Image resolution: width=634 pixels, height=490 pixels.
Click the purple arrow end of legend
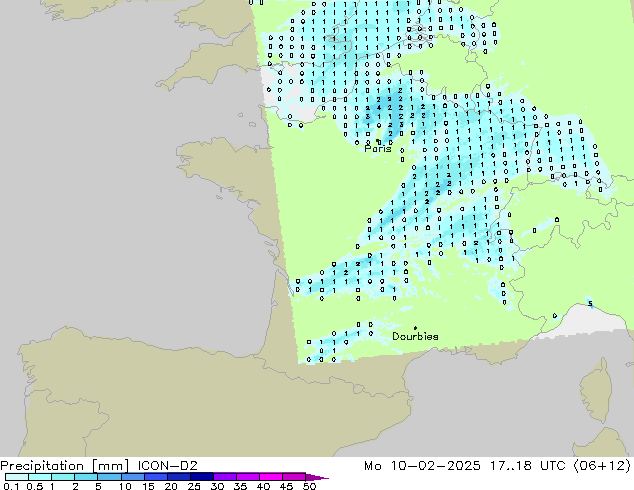317,477
